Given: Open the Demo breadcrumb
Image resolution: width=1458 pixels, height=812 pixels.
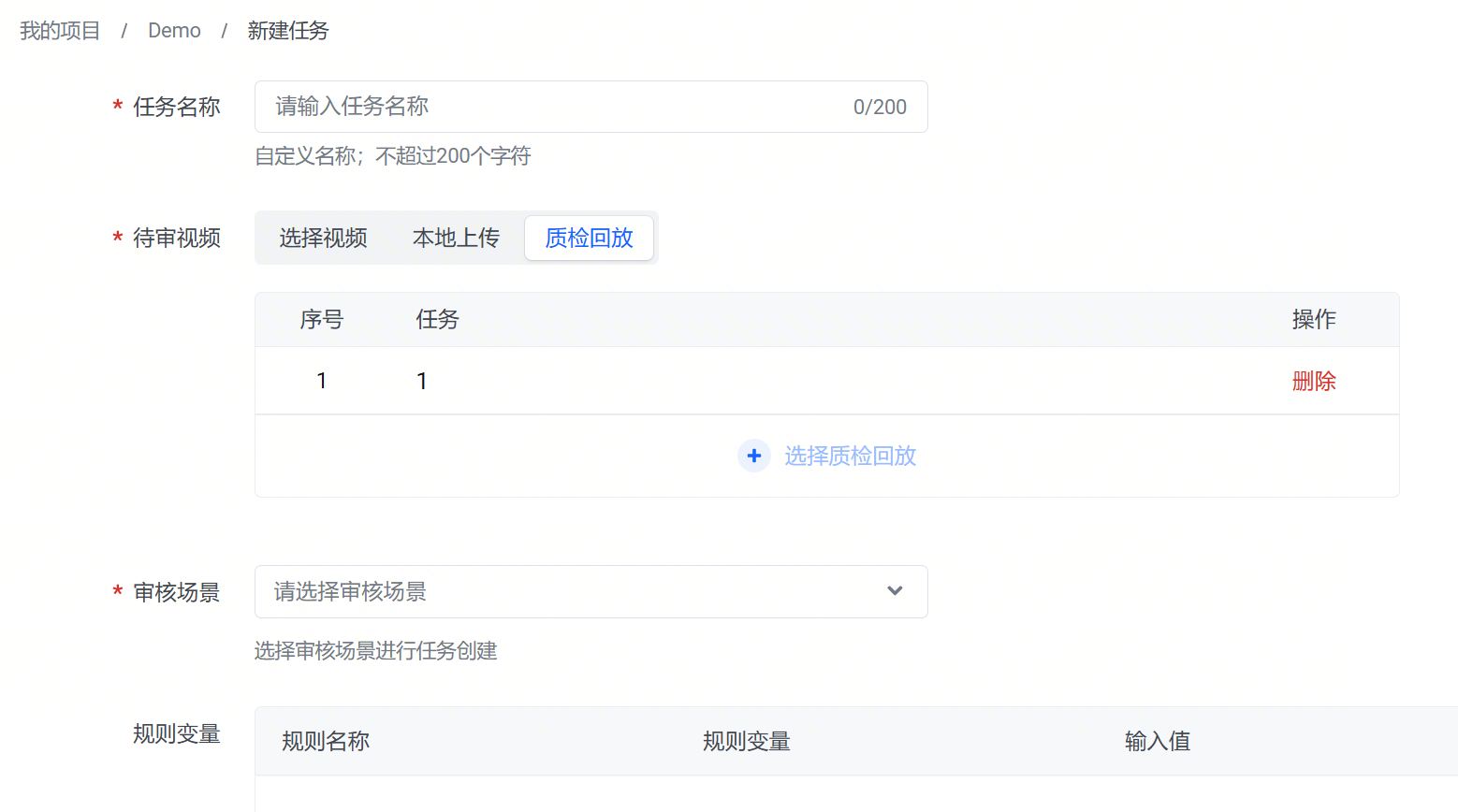Looking at the screenshot, I should tap(174, 31).
